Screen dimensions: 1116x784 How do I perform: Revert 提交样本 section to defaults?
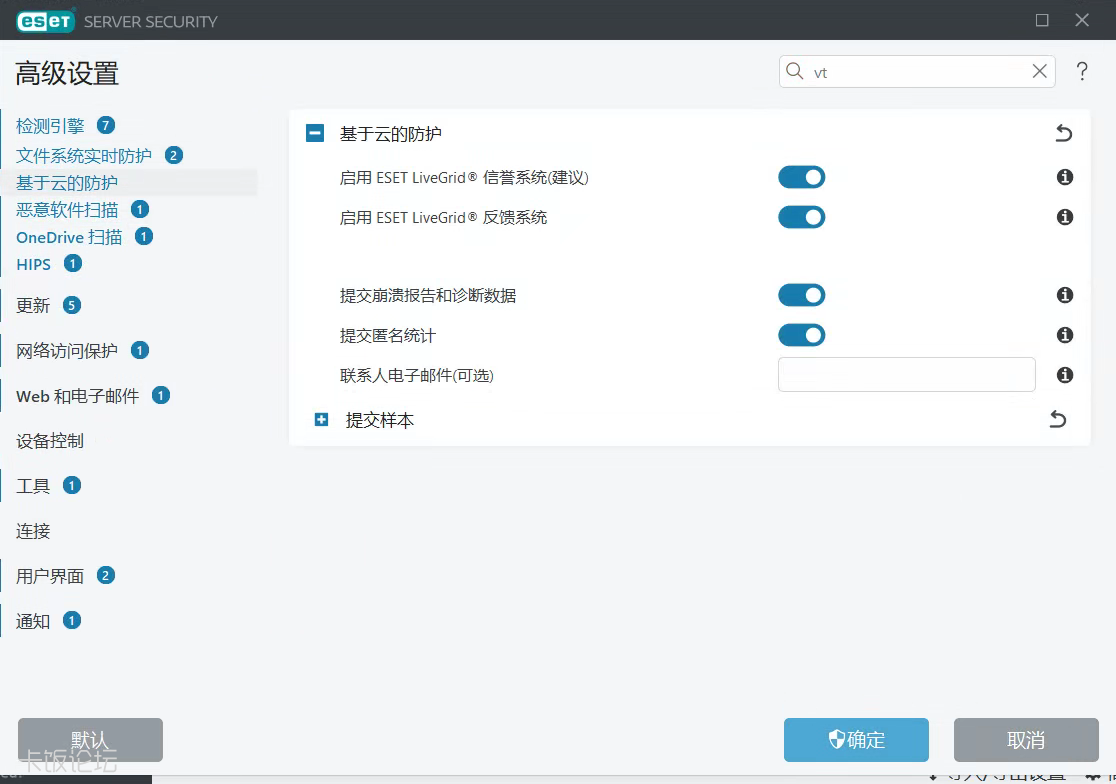pyautogui.click(x=1058, y=419)
